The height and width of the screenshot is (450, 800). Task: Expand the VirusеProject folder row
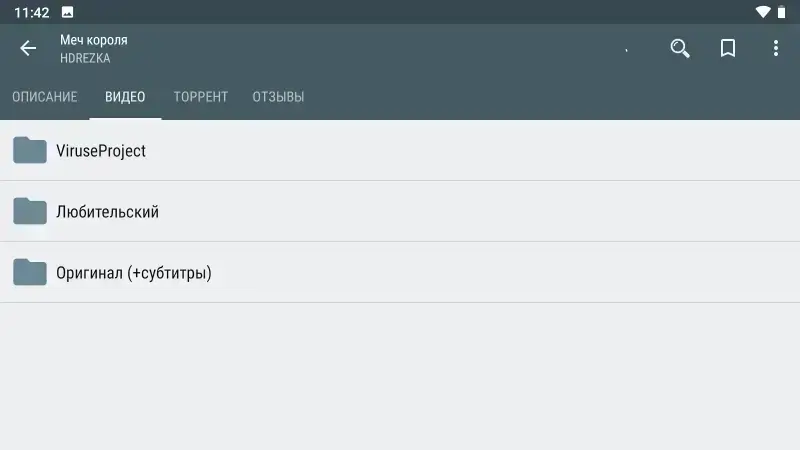click(x=400, y=151)
